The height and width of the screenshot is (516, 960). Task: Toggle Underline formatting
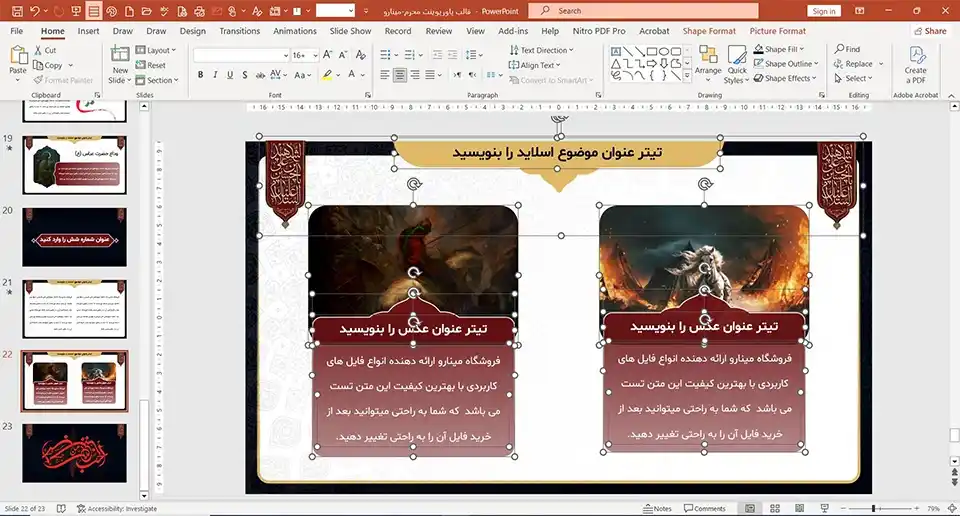230,75
